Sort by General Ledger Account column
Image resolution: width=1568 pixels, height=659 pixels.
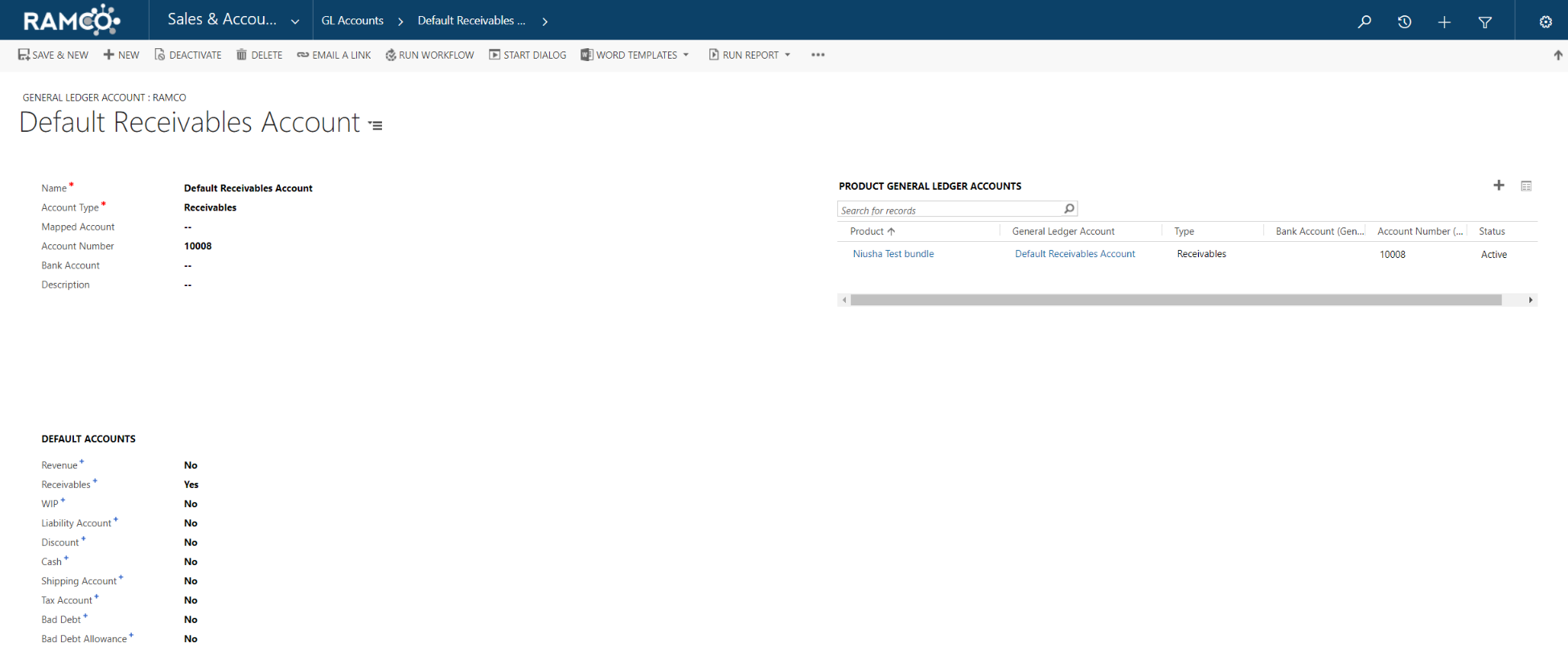pos(1063,231)
